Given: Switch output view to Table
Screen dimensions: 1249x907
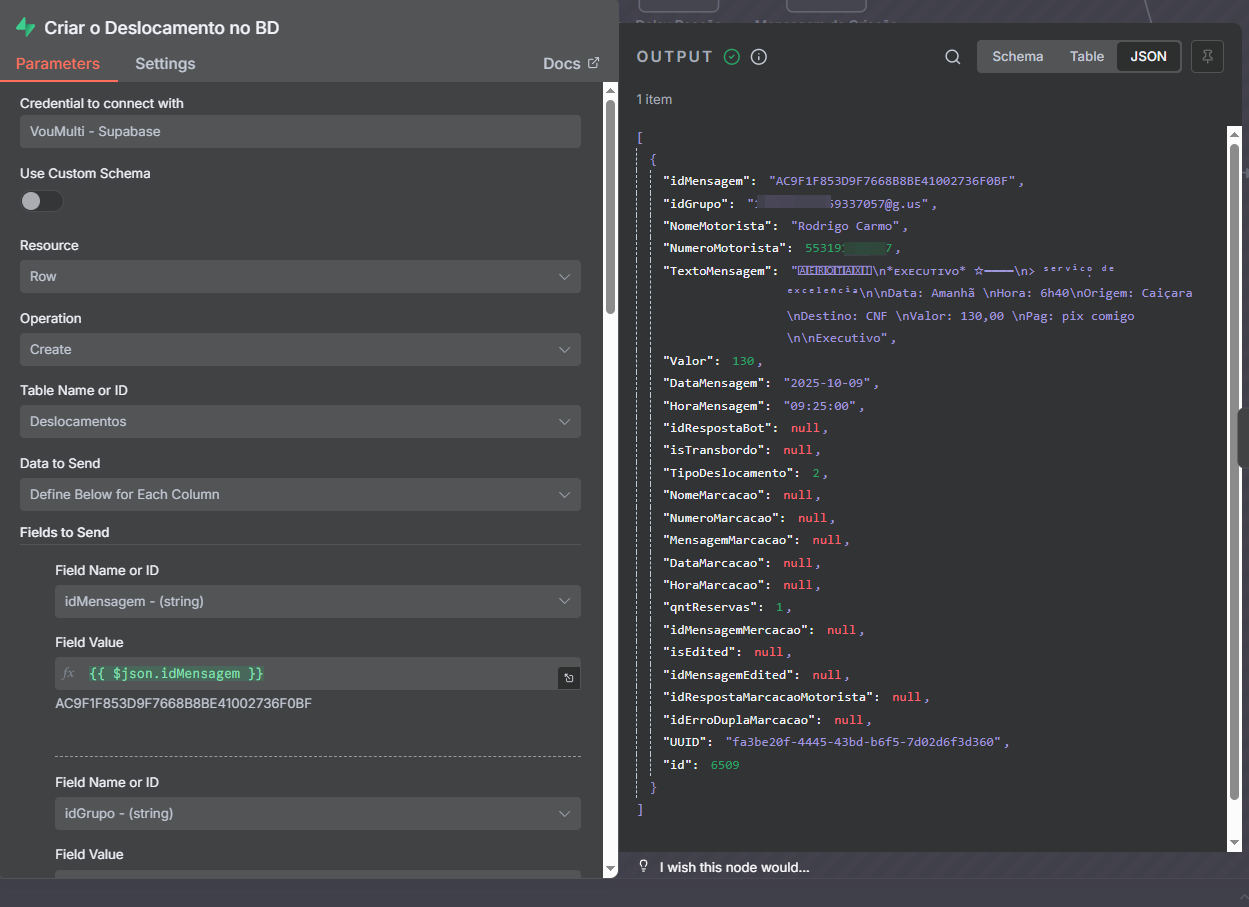Looking at the screenshot, I should [x=1086, y=57].
